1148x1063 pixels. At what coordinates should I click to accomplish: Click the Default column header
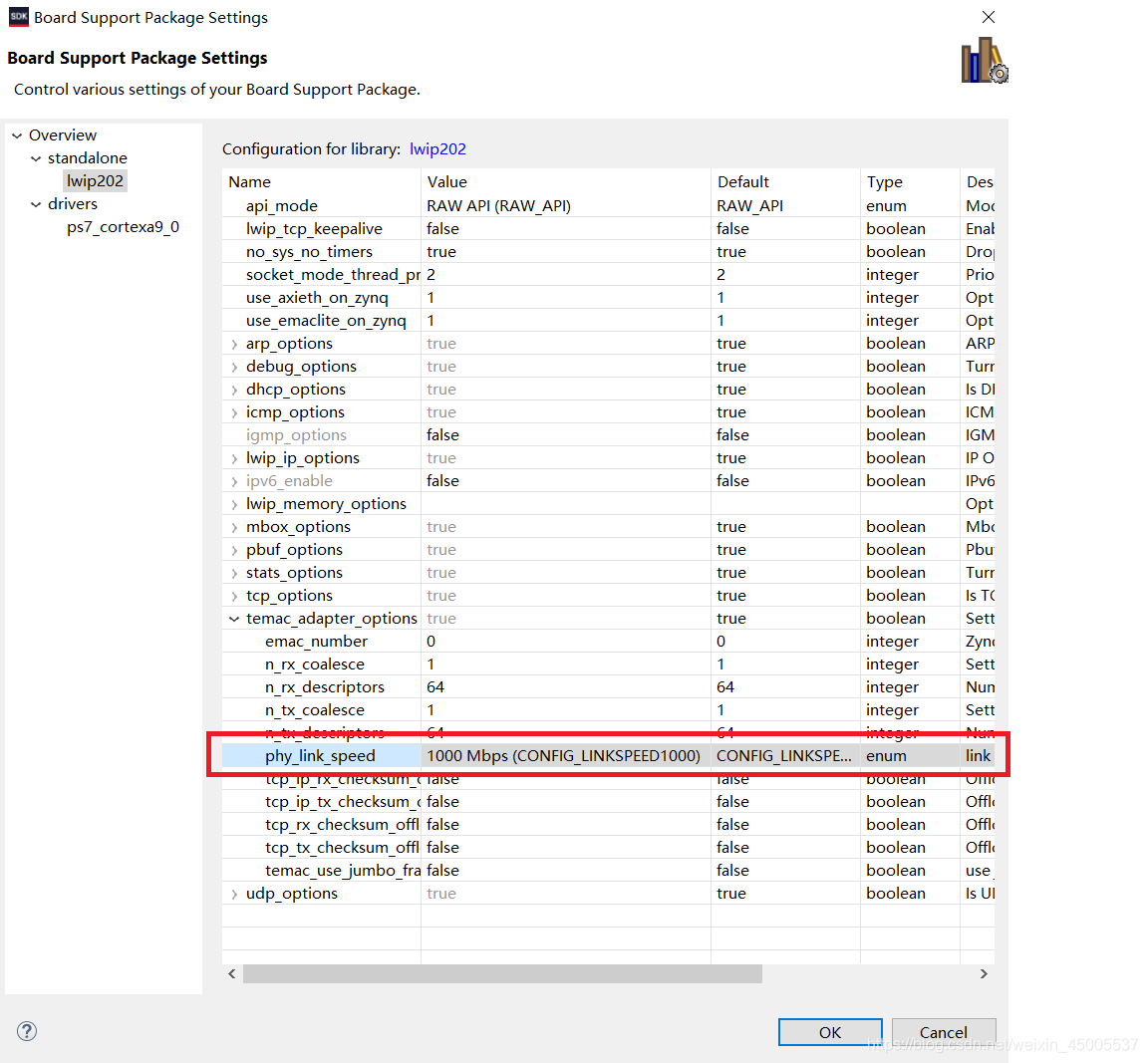point(785,181)
